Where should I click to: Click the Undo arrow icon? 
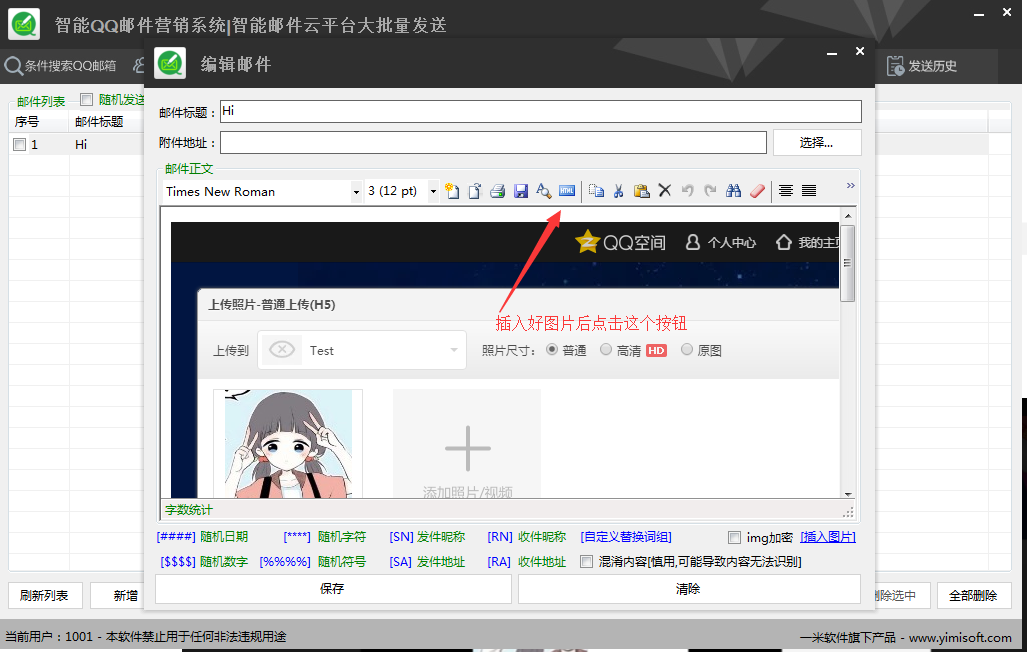(x=688, y=191)
